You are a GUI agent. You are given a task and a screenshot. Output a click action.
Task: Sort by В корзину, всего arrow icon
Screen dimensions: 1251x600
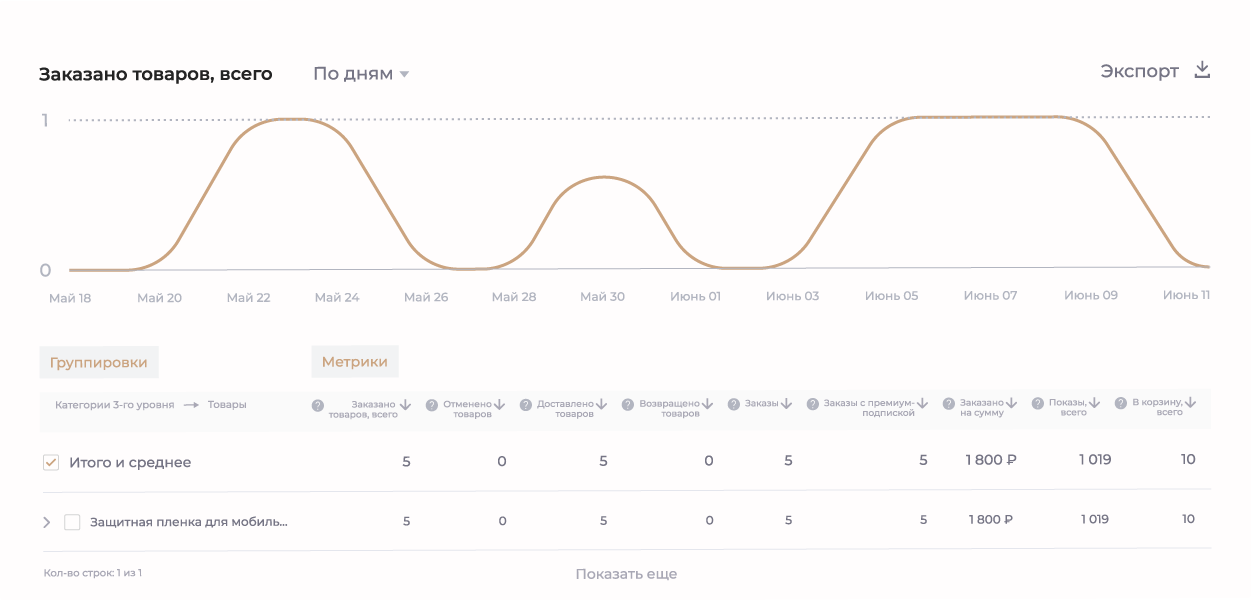tap(1190, 403)
